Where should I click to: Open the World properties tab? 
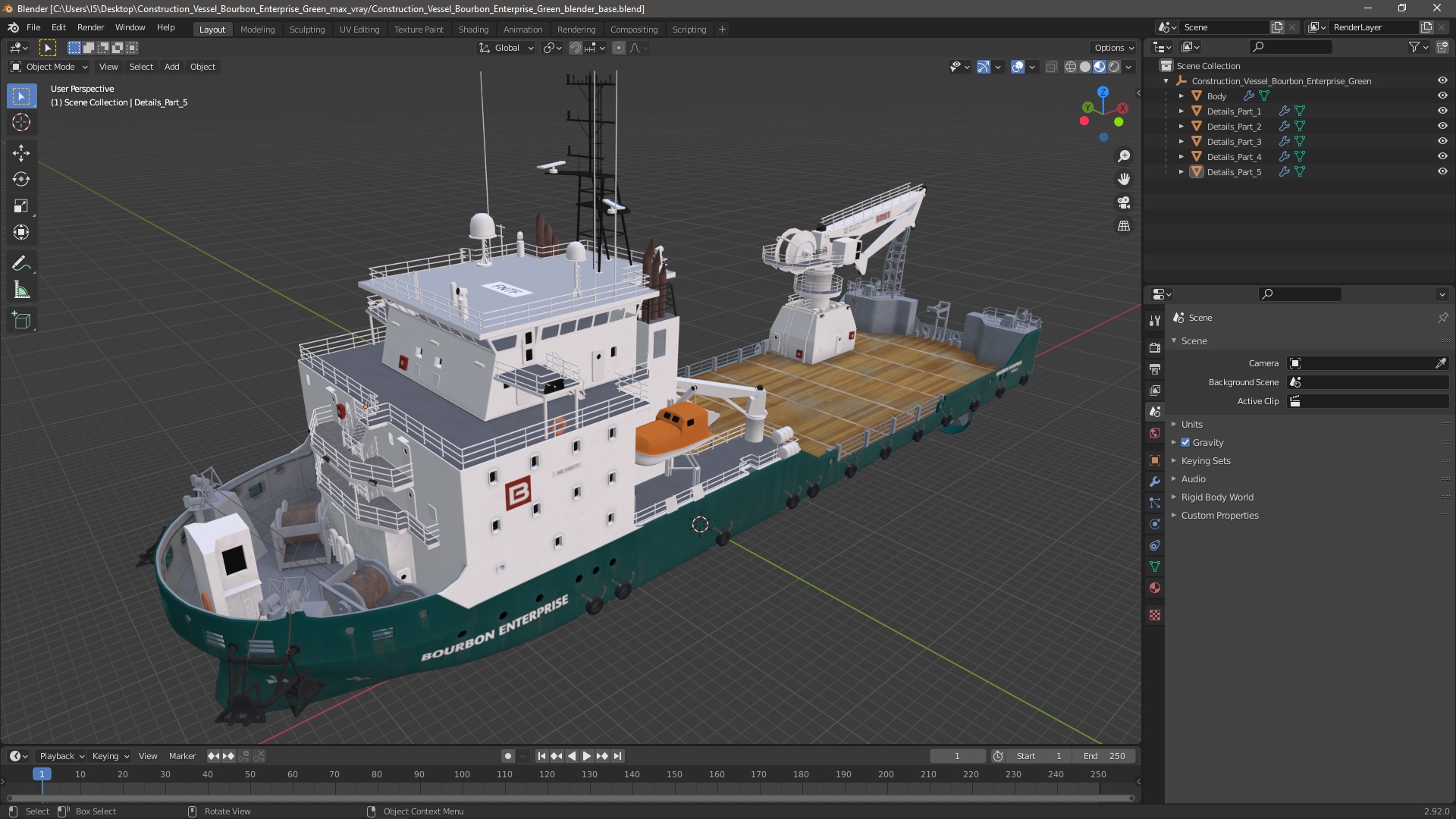tap(1155, 433)
